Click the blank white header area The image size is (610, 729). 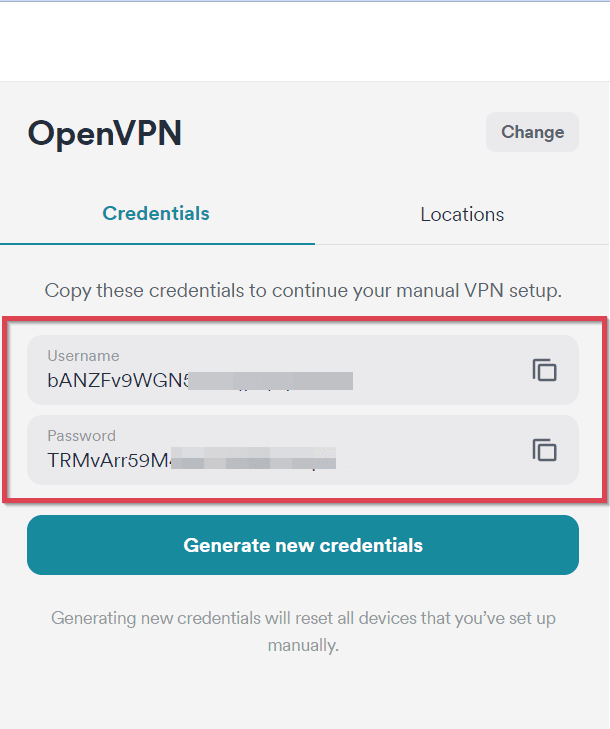coord(303,42)
